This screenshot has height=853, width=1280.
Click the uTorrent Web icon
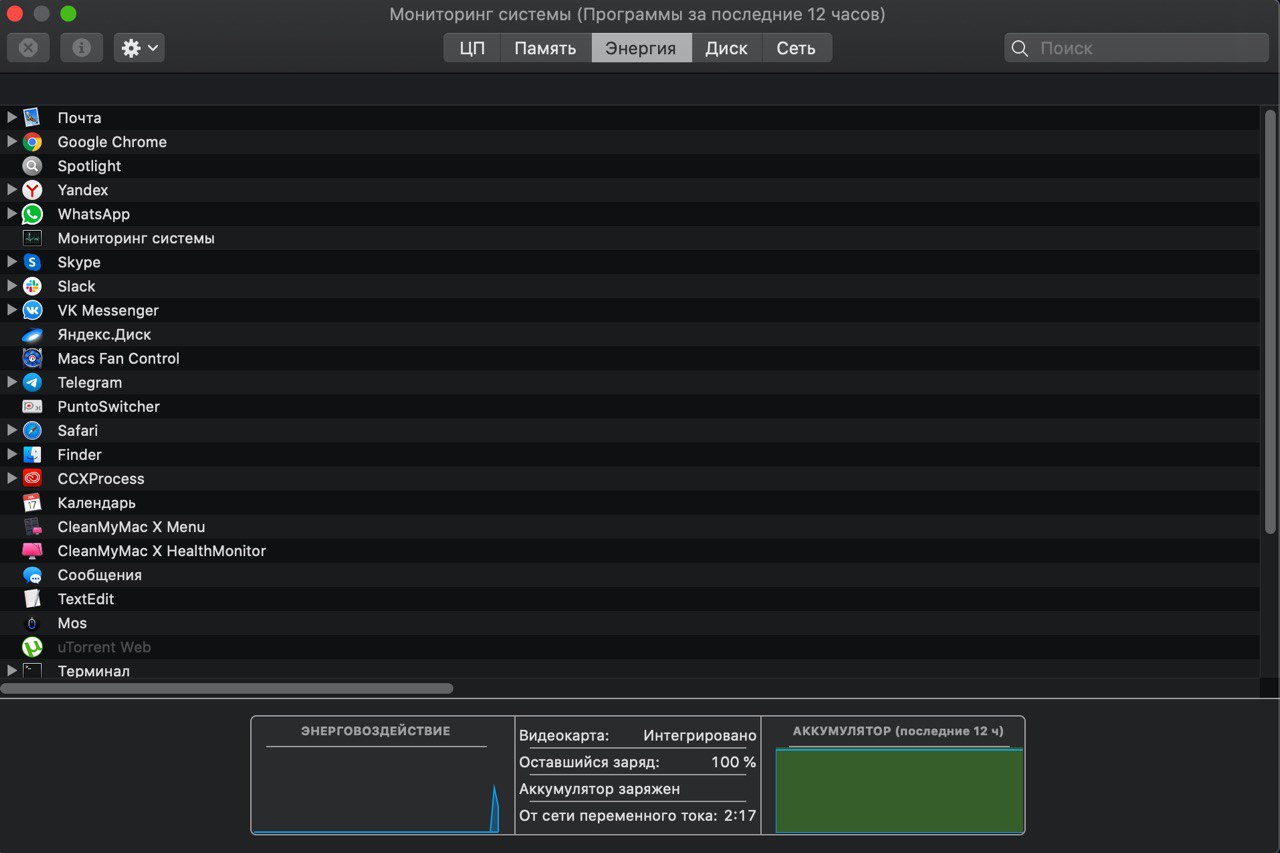click(32, 647)
